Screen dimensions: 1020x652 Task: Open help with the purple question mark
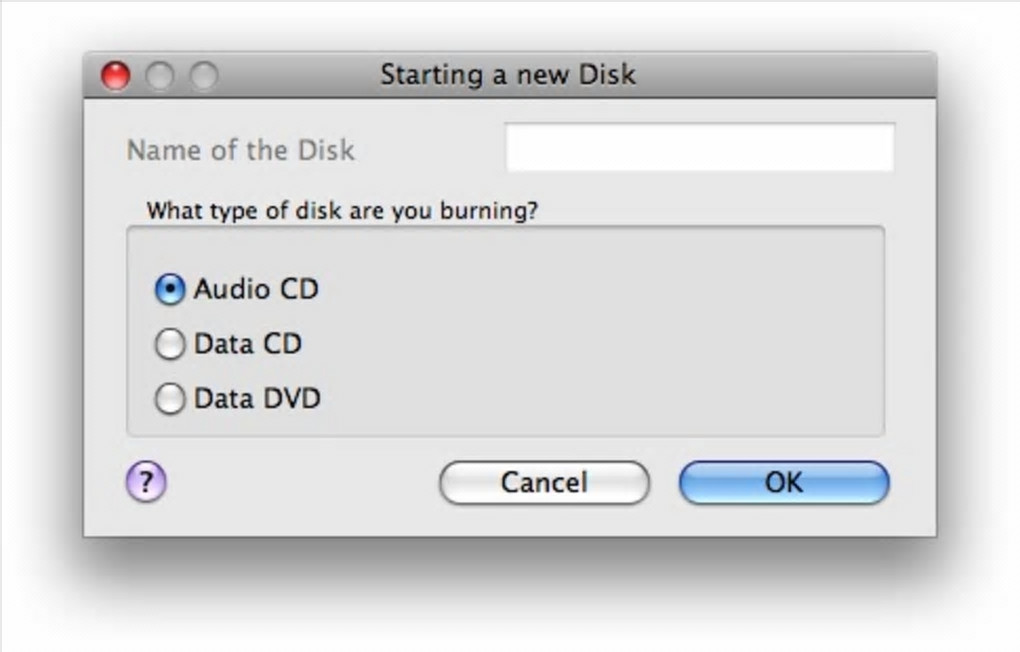[146, 483]
